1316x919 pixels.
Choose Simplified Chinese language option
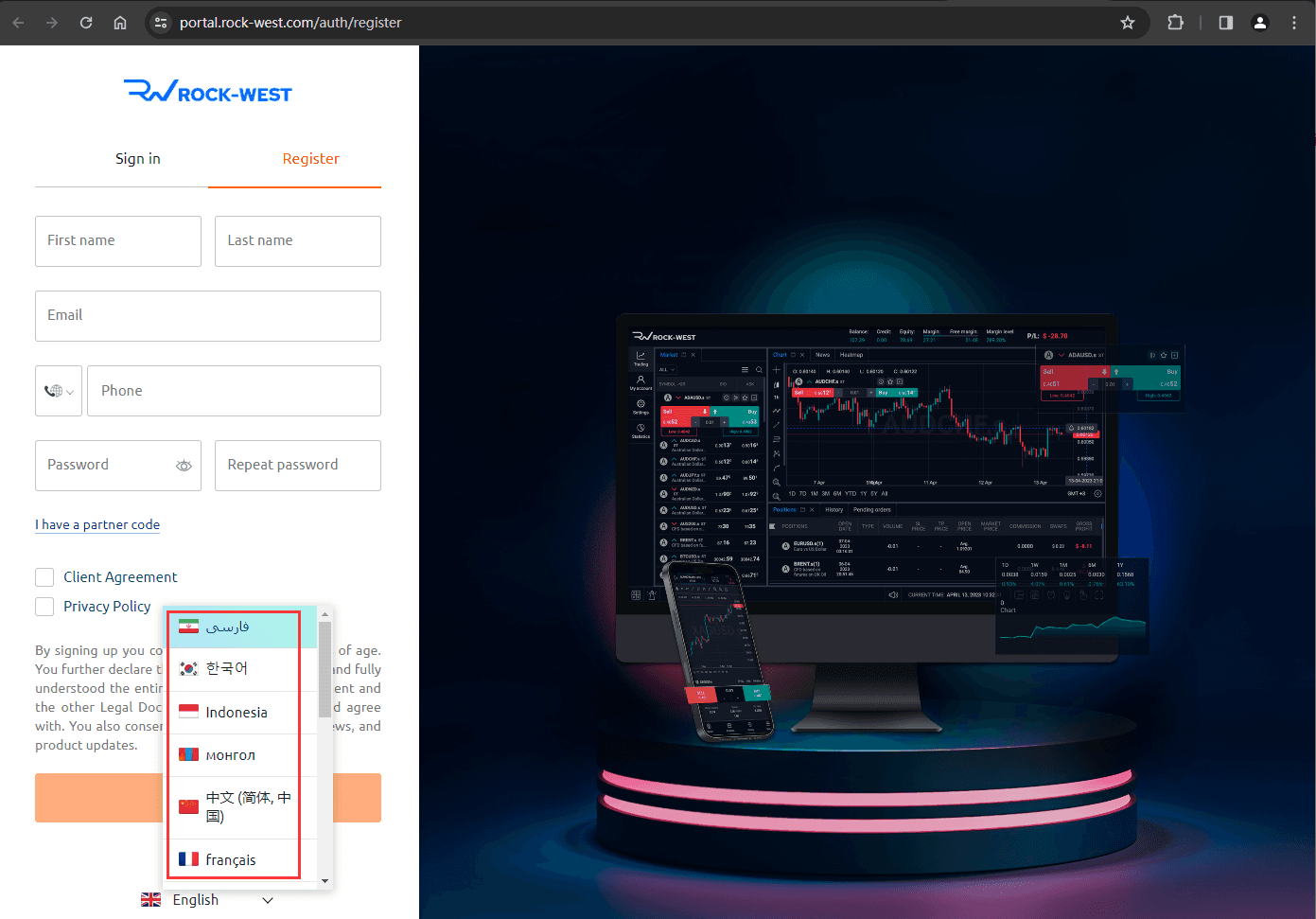(x=240, y=807)
